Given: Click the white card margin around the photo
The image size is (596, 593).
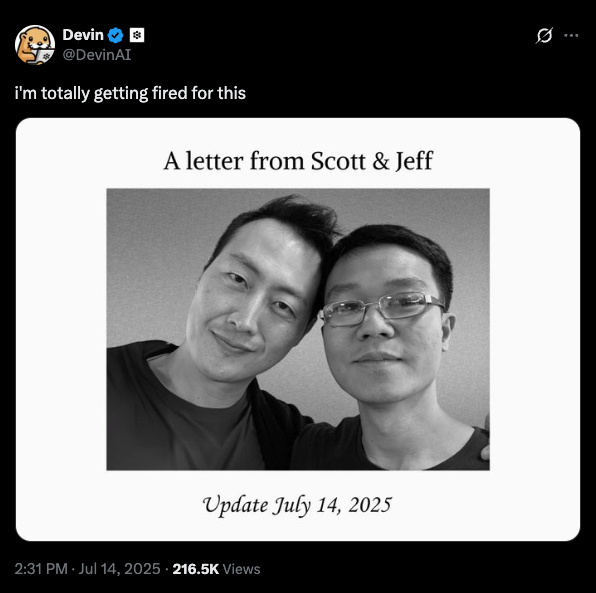Looking at the screenshot, I should click(x=61, y=327).
